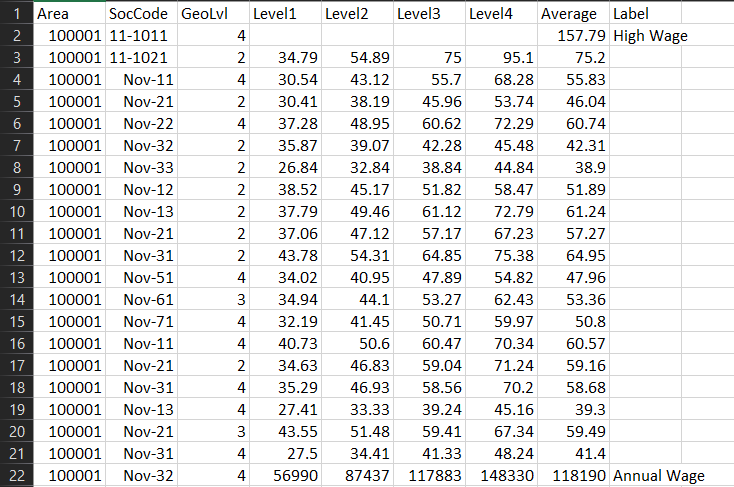Select the cell with value 118190
Screen dimensions: 734x487
click(x=572, y=476)
